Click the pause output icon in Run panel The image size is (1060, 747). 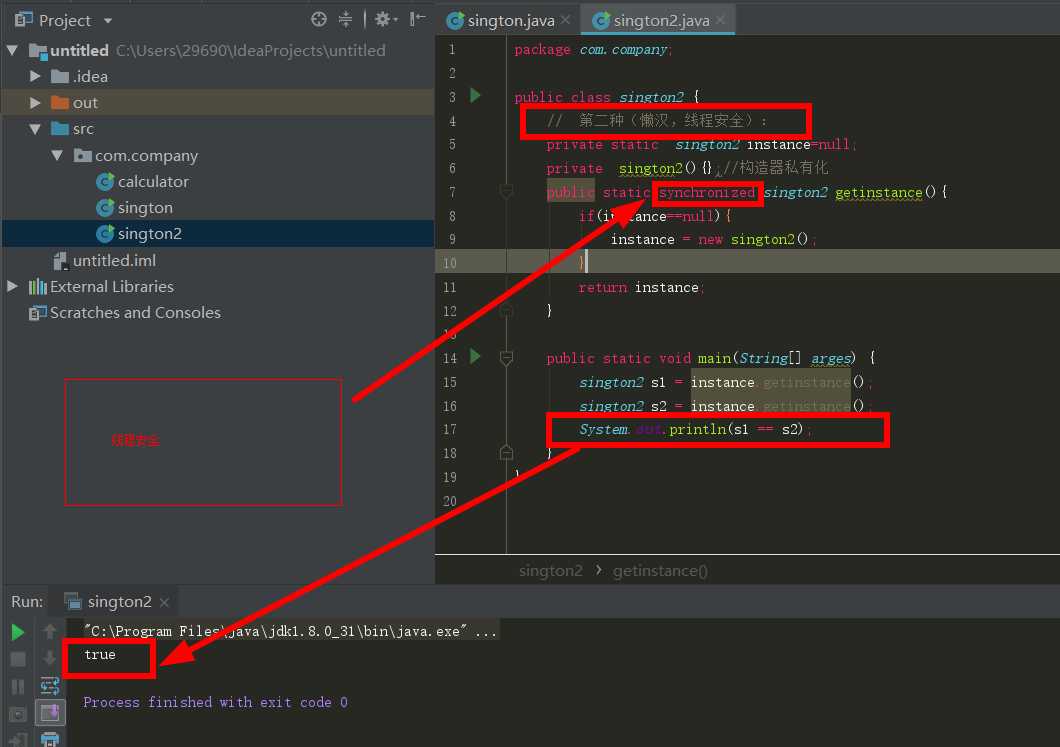(18, 687)
